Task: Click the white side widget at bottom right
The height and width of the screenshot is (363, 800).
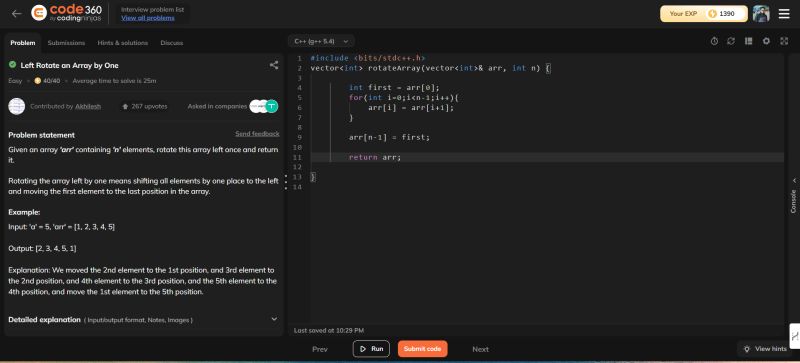Action: pos(794,336)
